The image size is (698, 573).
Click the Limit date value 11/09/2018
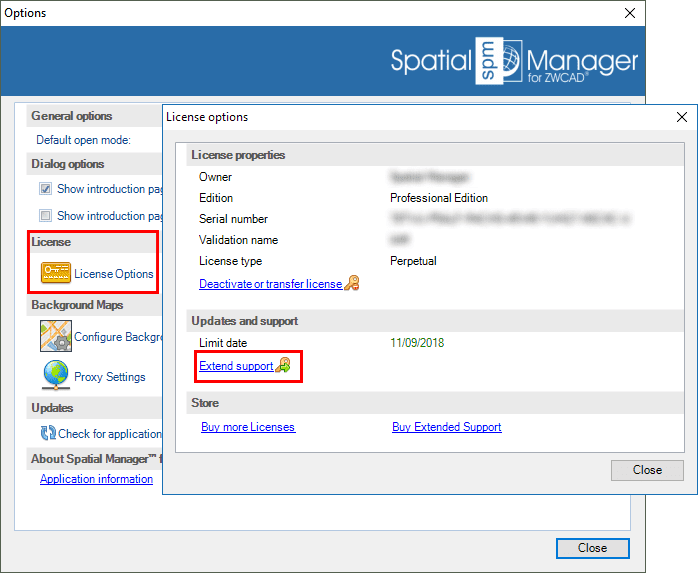417,343
